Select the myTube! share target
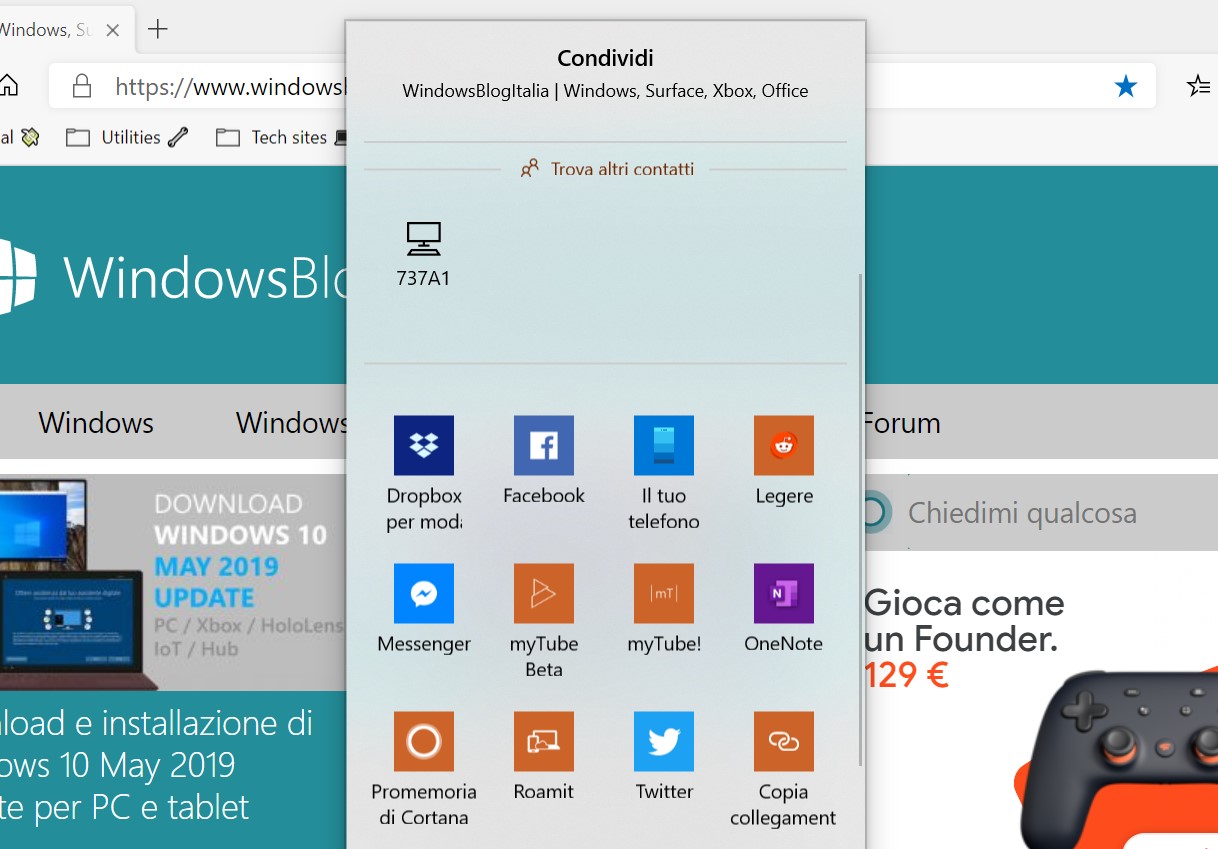1218x849 pixels. coord(664,609)
